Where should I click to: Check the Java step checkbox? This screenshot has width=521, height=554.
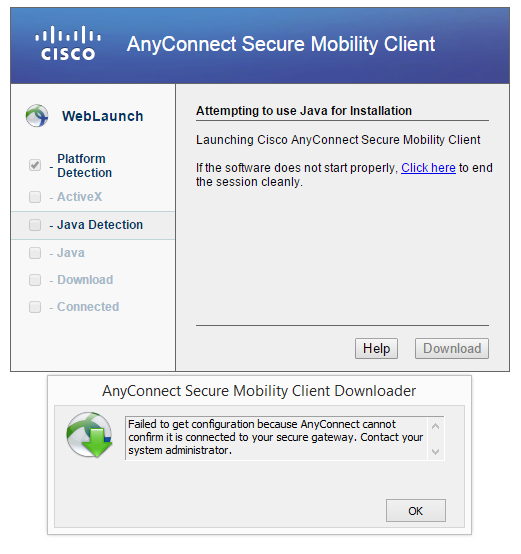pos(35,253)
